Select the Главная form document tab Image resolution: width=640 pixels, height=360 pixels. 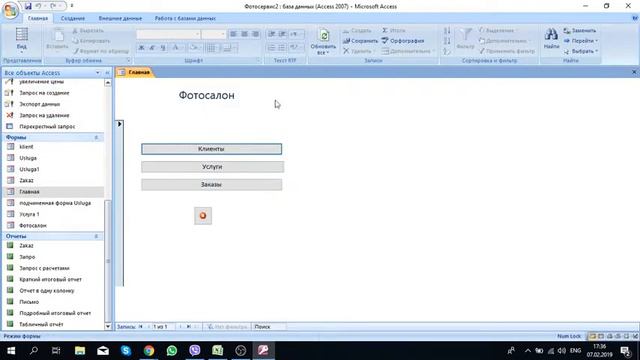click(x=135, y=72)
